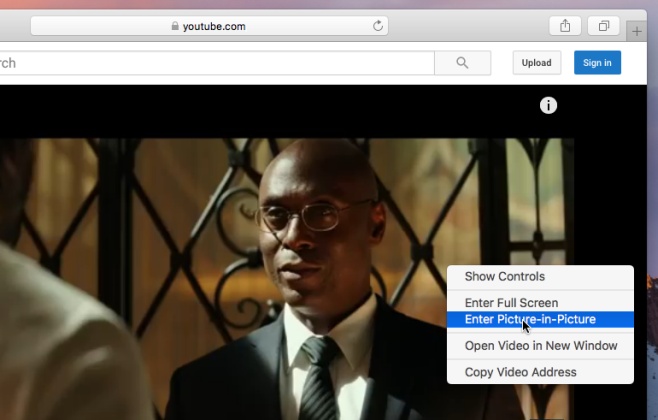Click the blue Sign in button
The width and height of the screenshot is (658, 420).
[597, 63]
